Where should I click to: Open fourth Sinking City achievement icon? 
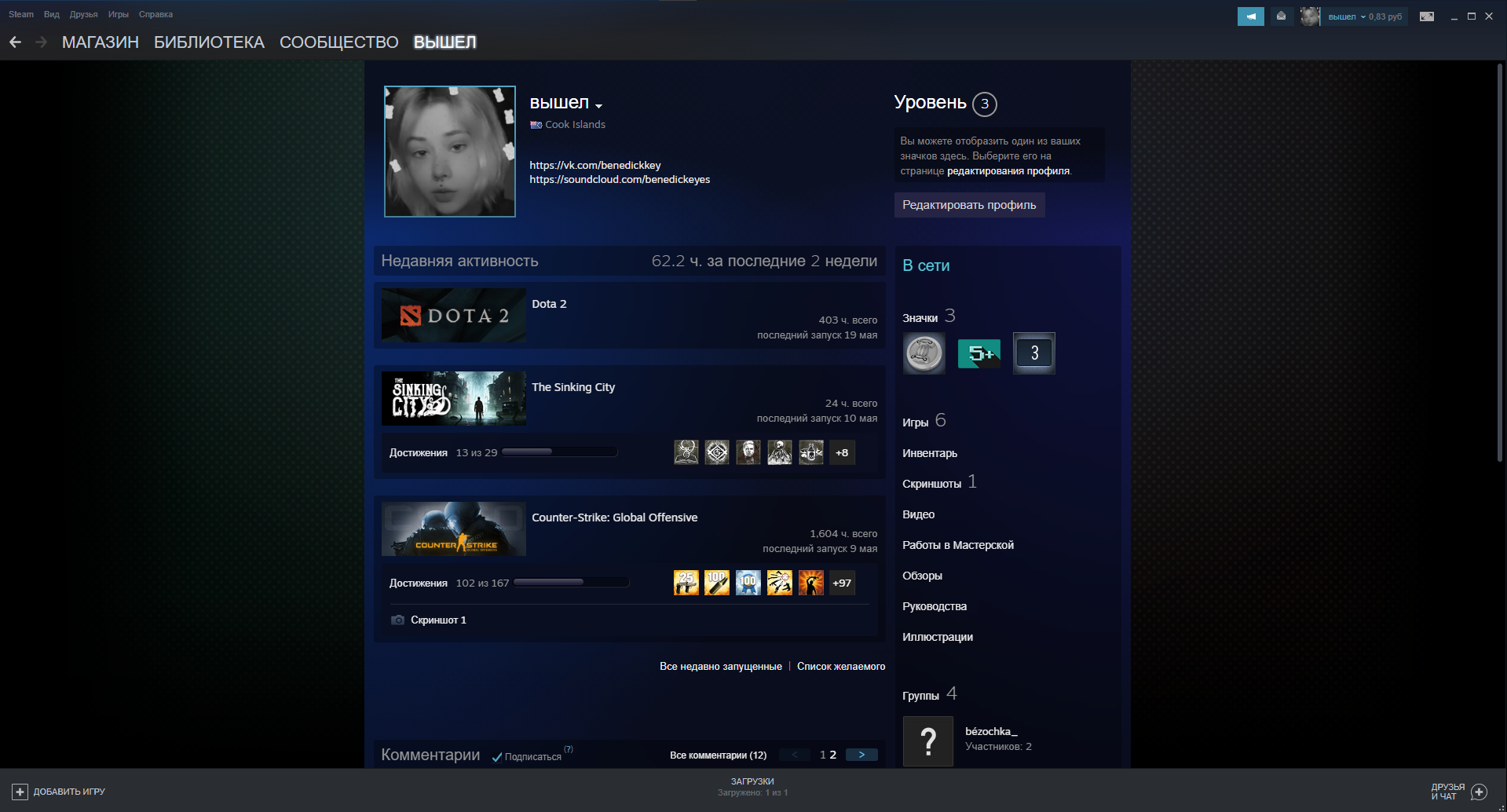click(780, 452)
